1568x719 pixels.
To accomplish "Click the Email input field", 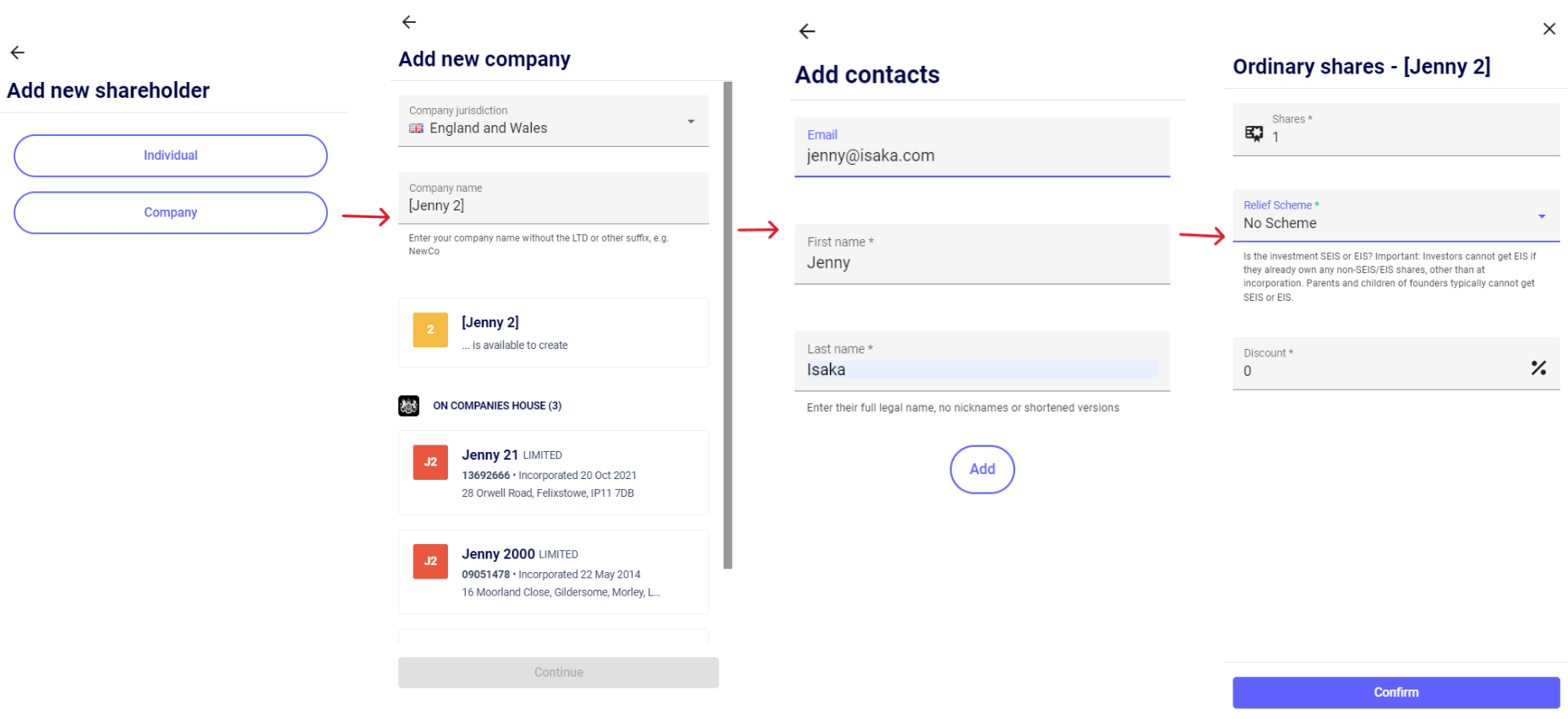I will point(981,155).
